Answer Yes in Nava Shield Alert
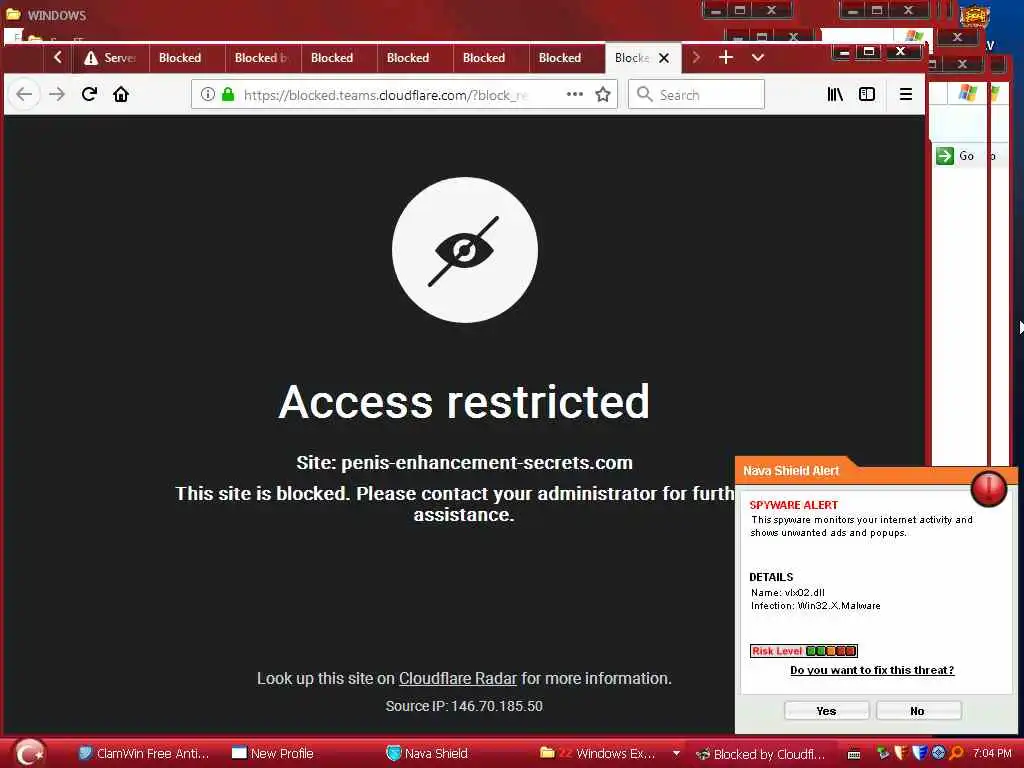 click(x=826, y=711)
